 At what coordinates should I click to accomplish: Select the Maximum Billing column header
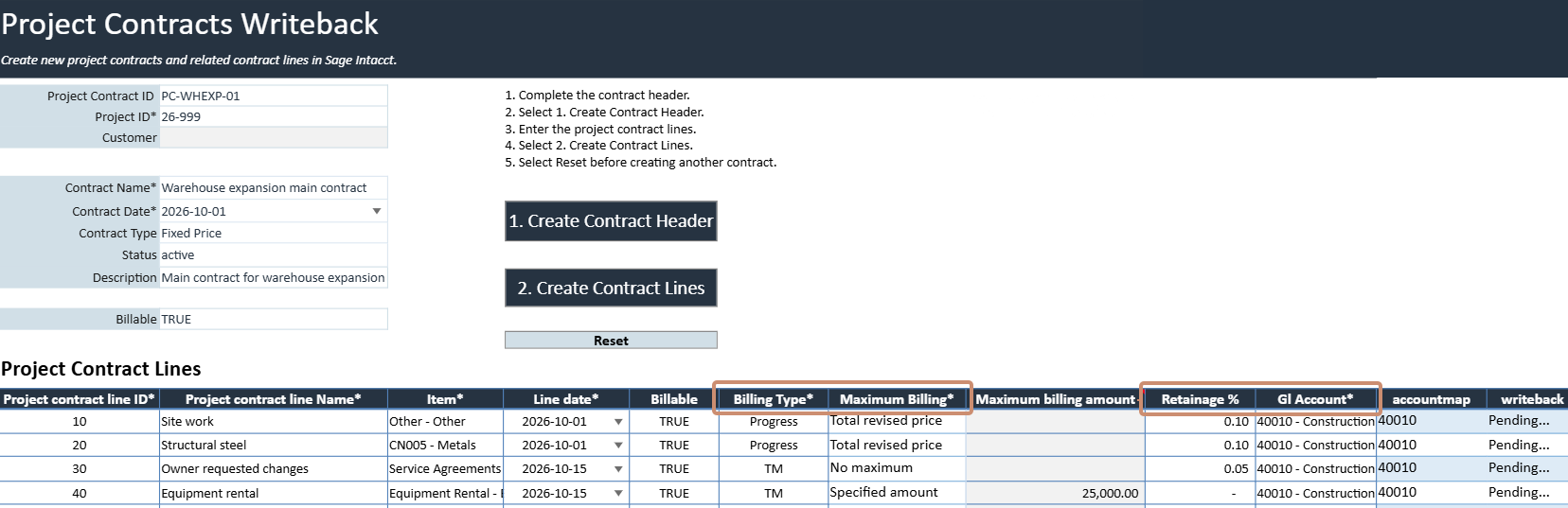click(897, 399)
